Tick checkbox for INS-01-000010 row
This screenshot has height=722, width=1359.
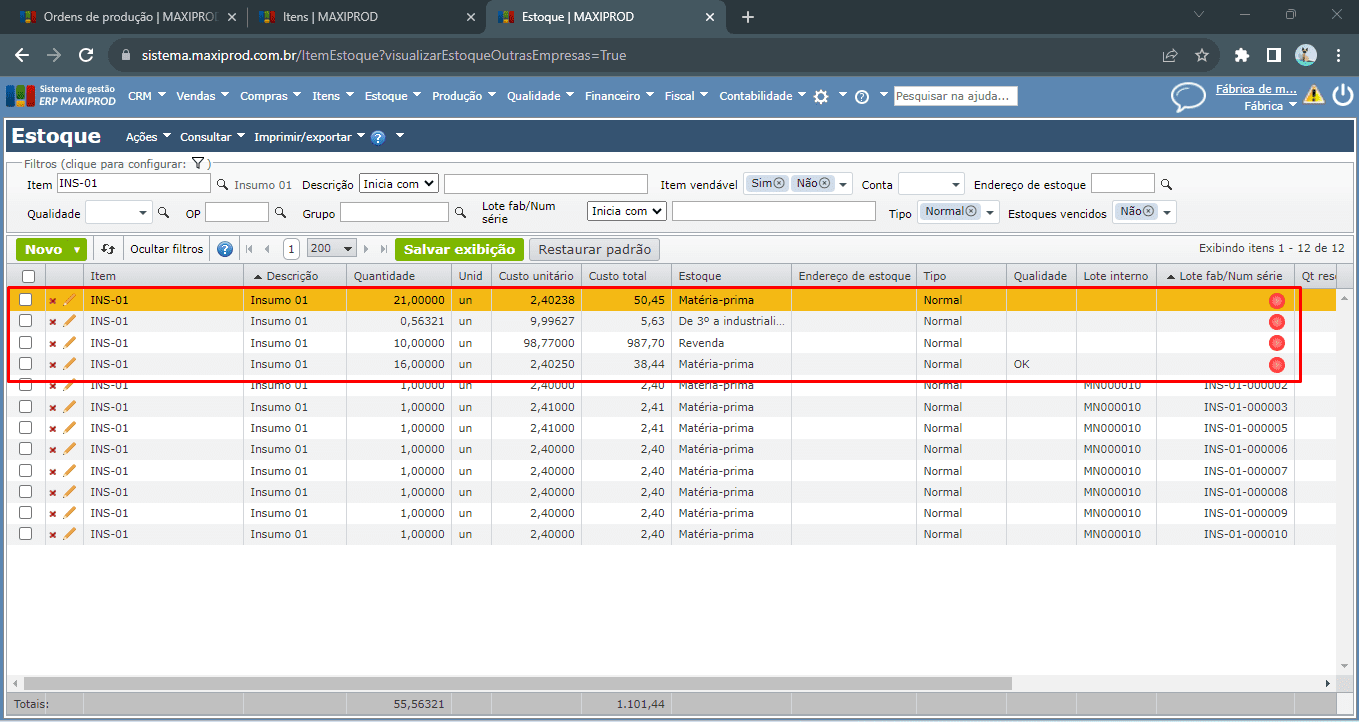coord(26,534)
